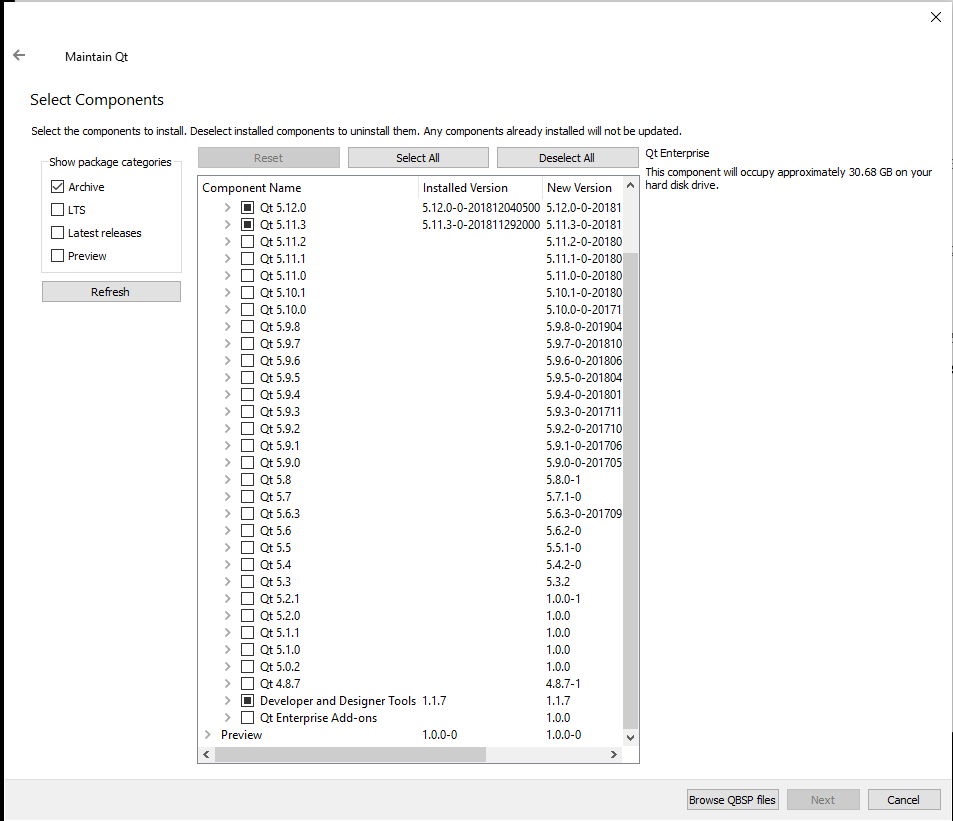Check the Qt 4.8.7 checkbox
This screenshot has height=821, width=953.
(x=247, y=684)
